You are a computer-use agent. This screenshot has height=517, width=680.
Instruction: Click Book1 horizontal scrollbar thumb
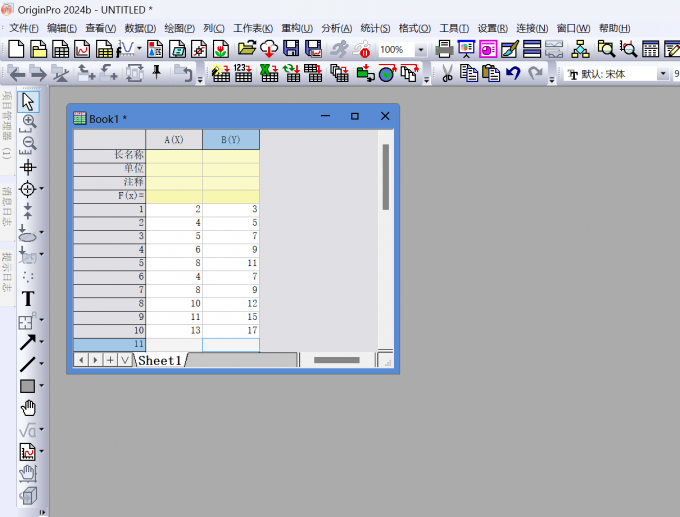click(x=337, y=360)
